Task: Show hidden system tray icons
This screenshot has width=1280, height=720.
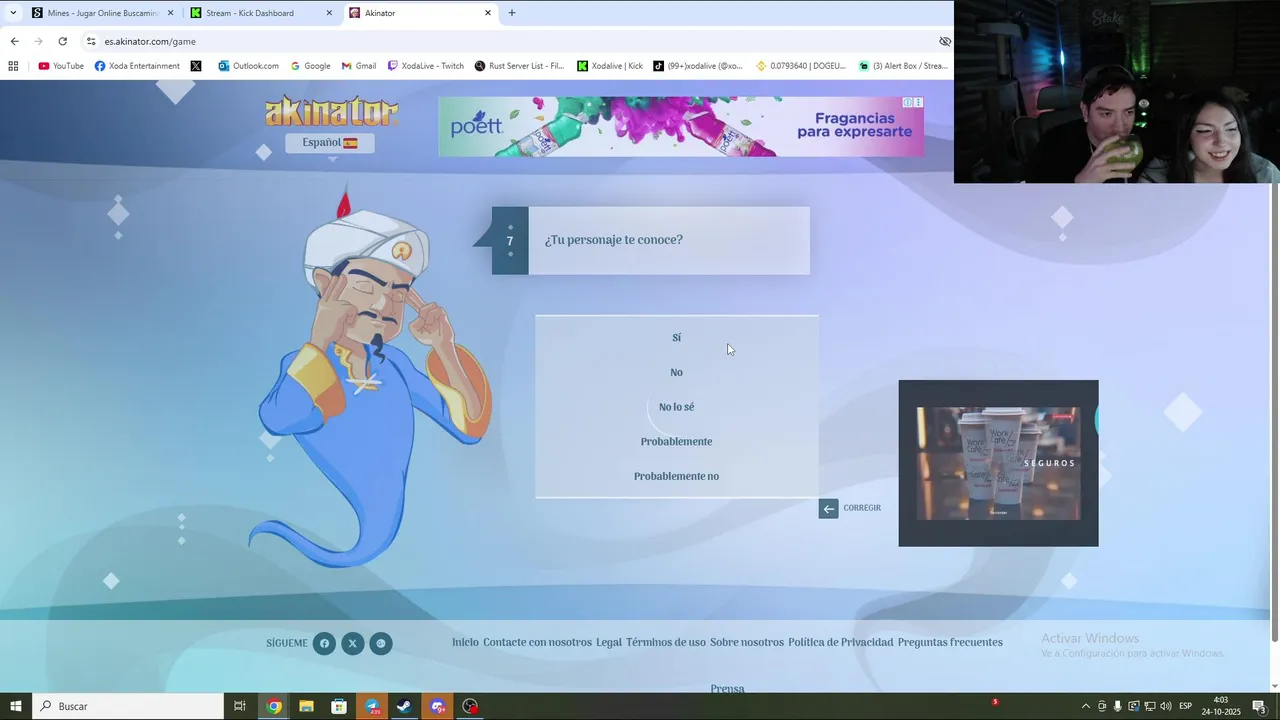Action: pos(1086,706)
